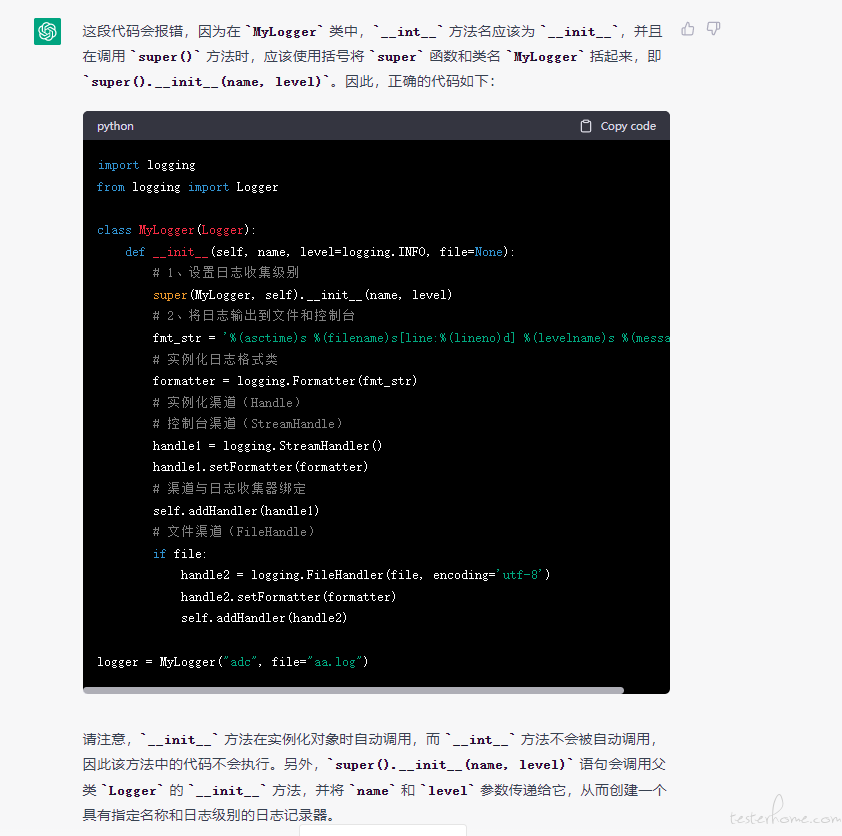Click the line 'import logging'

[x=146, y=165]
